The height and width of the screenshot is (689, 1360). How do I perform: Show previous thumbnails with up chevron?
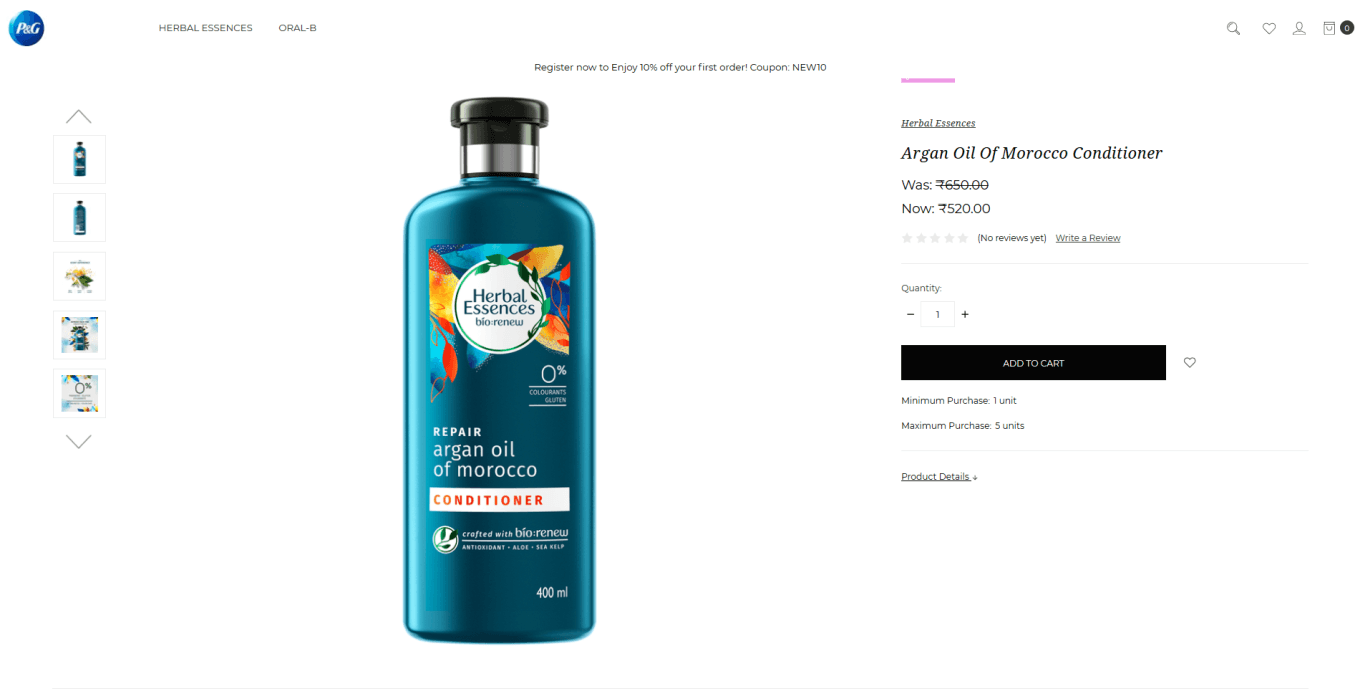pyautogui.click(x=79, y=116)
